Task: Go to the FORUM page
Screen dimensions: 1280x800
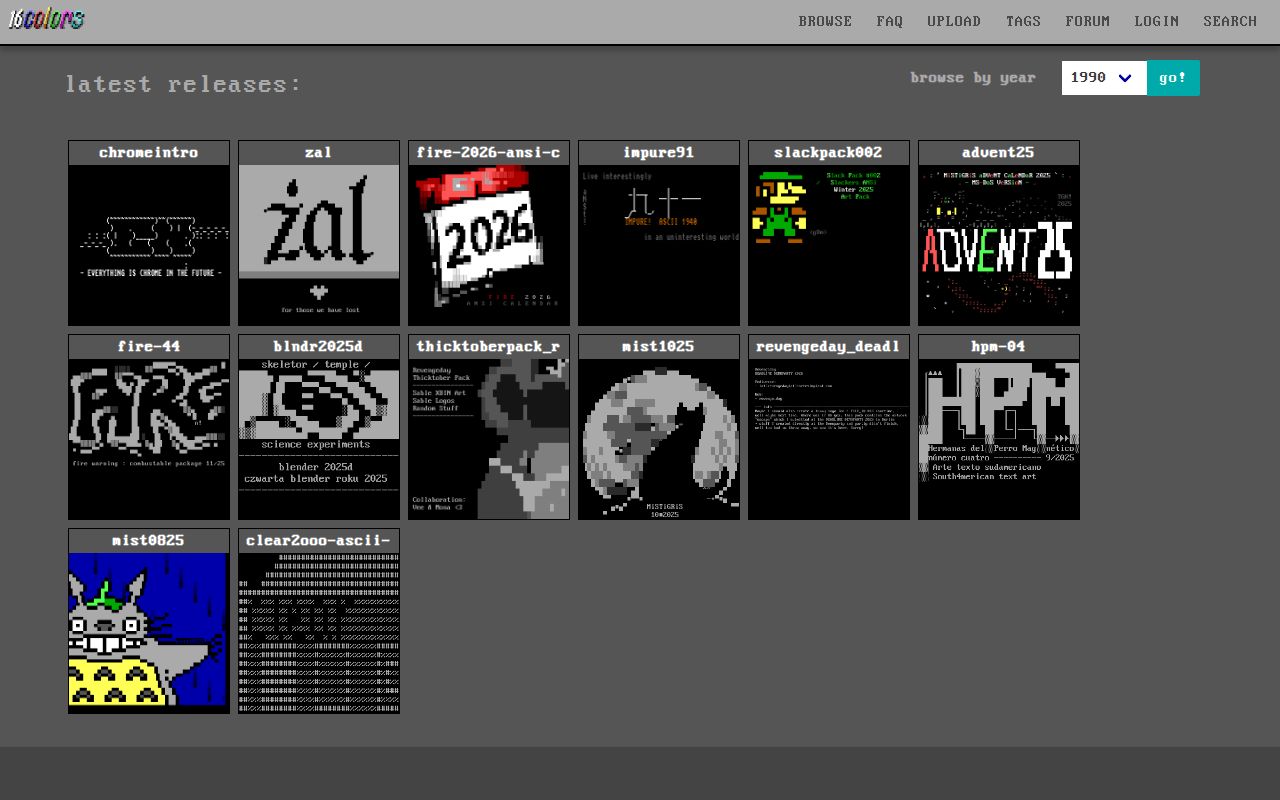Action: pyautogui.click(x=1087, y=21)
